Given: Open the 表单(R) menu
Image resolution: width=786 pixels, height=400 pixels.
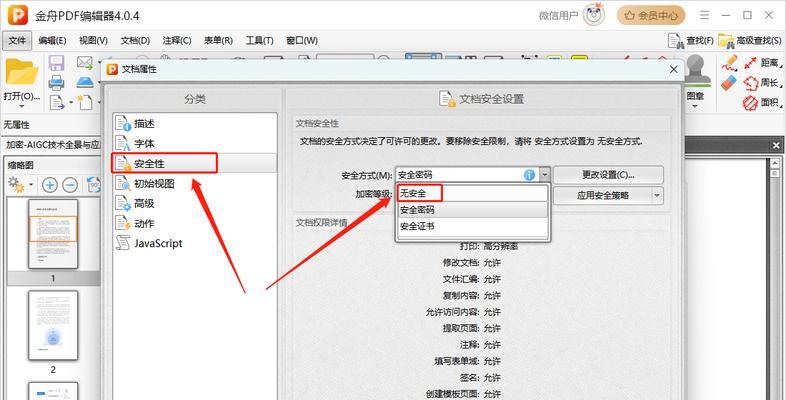Looking at the screenshot, I should (219, 41).
